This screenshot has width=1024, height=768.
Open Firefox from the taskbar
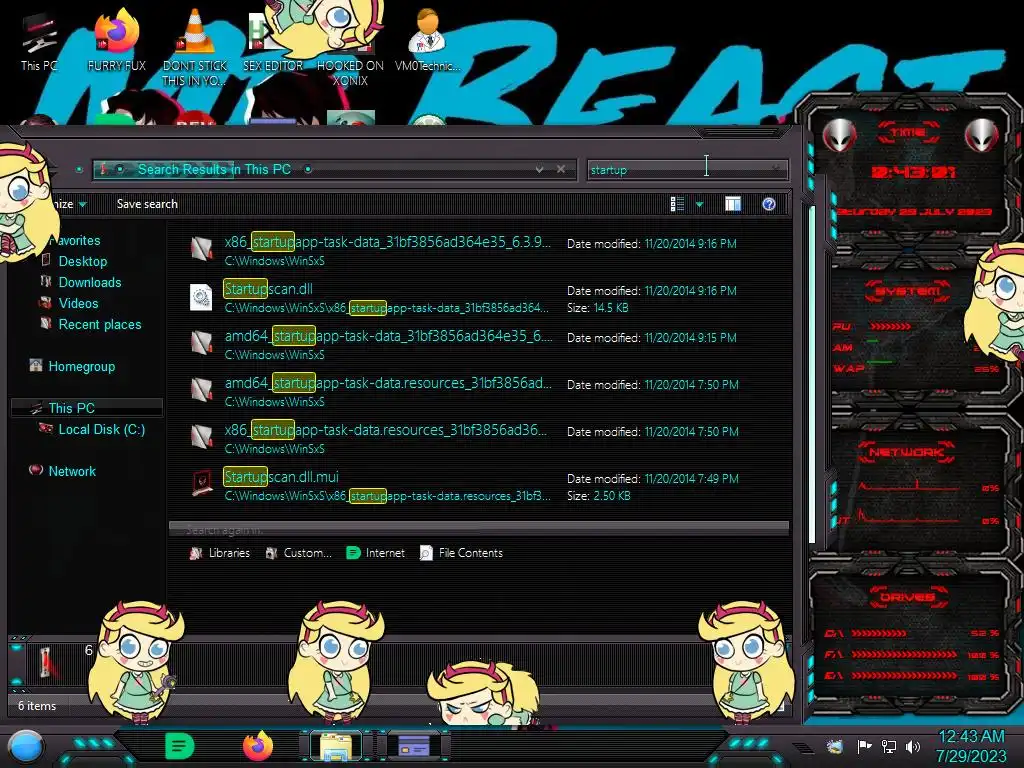(258, 746)
